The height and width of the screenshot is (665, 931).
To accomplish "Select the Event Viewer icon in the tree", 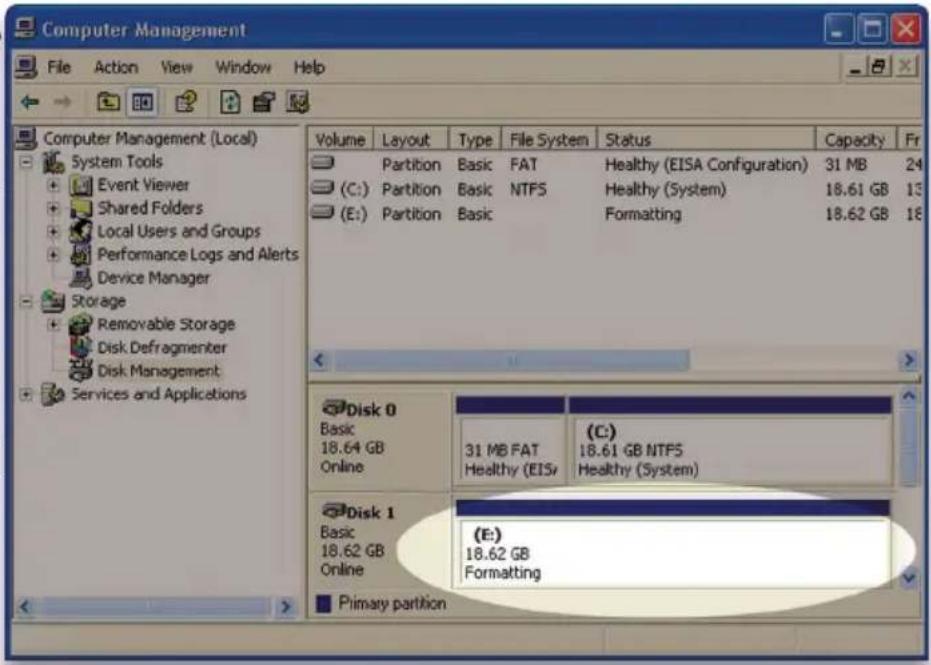I will [81, 185].
